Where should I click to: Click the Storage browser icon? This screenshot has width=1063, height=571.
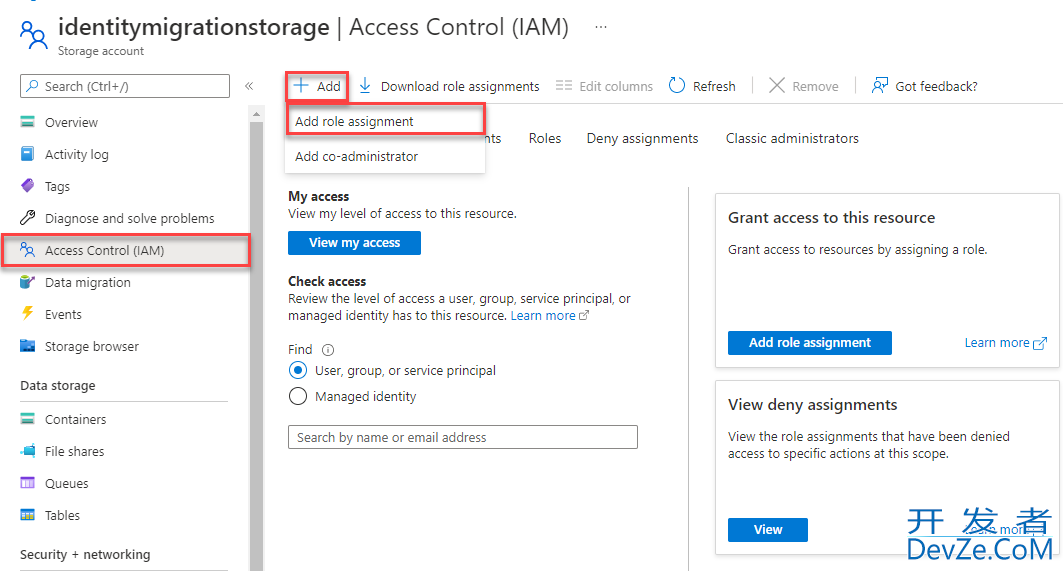[27, 346]
